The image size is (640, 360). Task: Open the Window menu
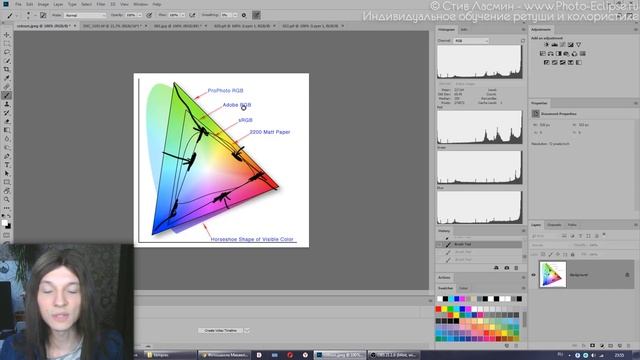[140, 4]
